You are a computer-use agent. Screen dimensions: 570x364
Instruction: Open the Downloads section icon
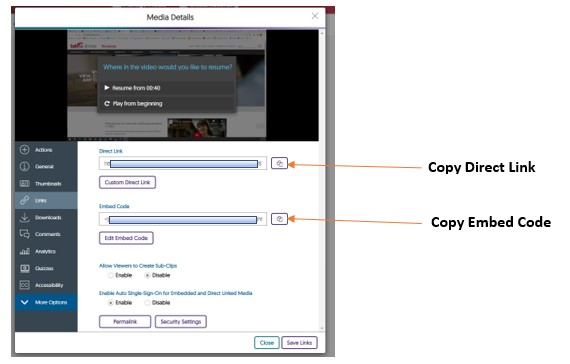pyautogui.click(x=24, y=217)
